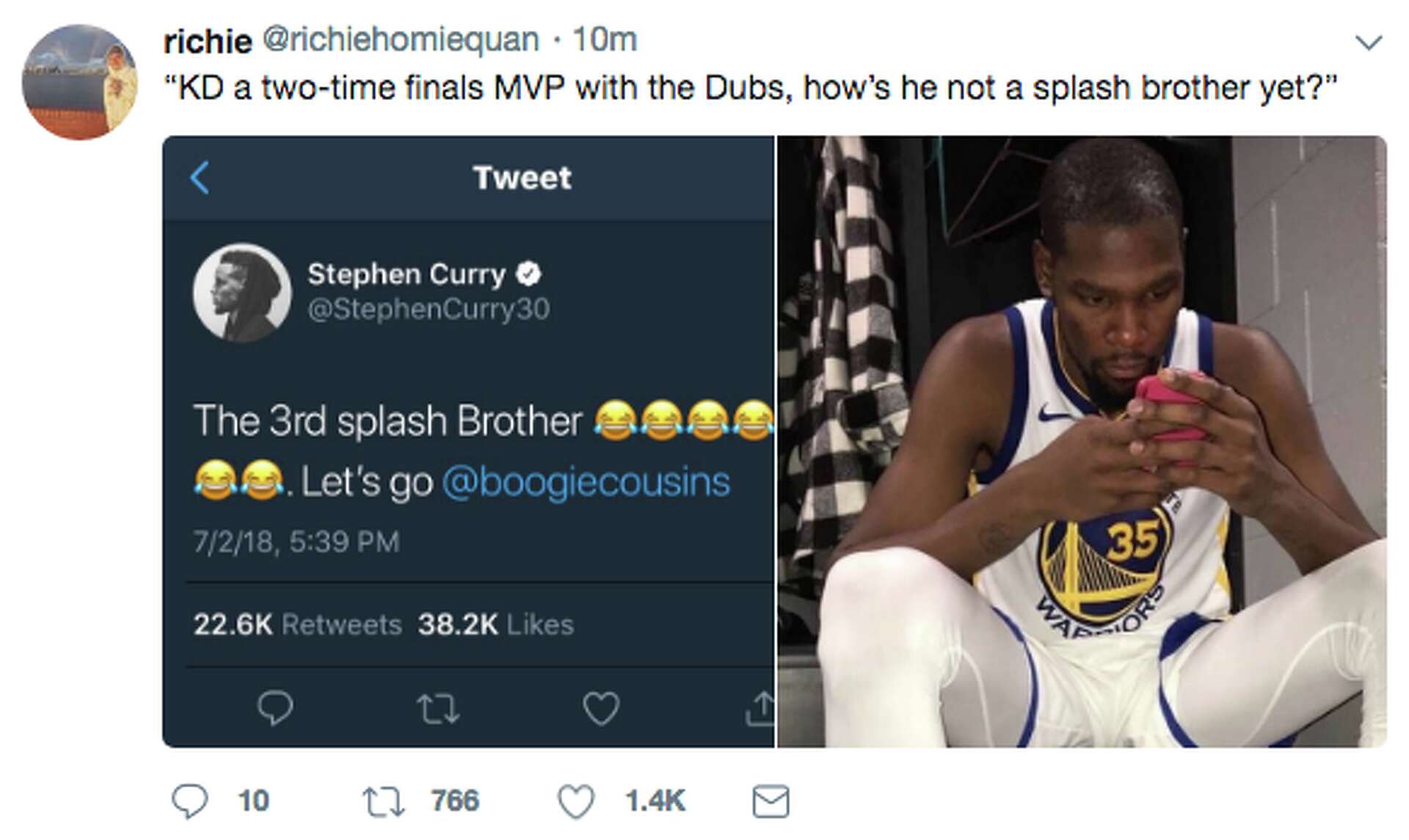Click the heart icon inside the embedded Curry tweet
The image size is (1409, 840).
pos(601,709)
